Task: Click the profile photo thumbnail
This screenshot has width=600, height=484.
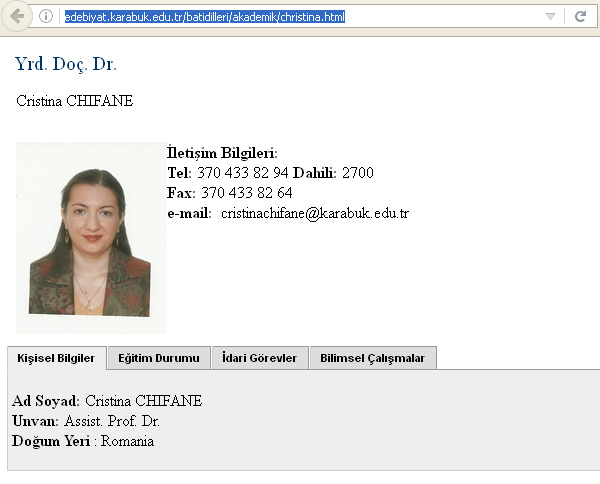Action: coord(91,237)
